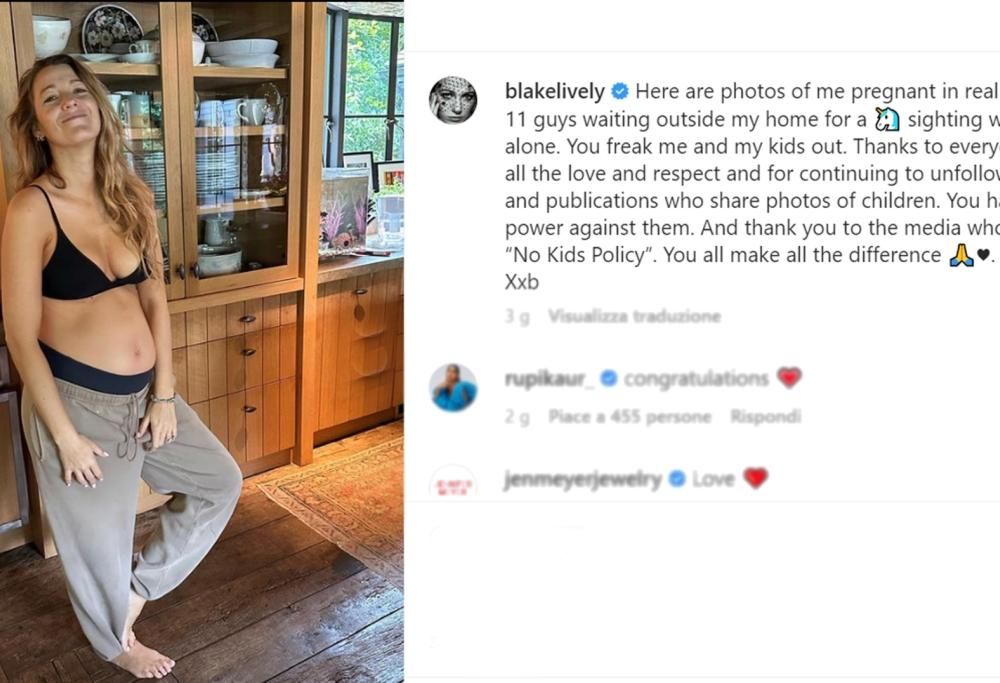Click blakelively's verified badge
The height and width of the screenshot is (683, 1000).
coord(619,92)
